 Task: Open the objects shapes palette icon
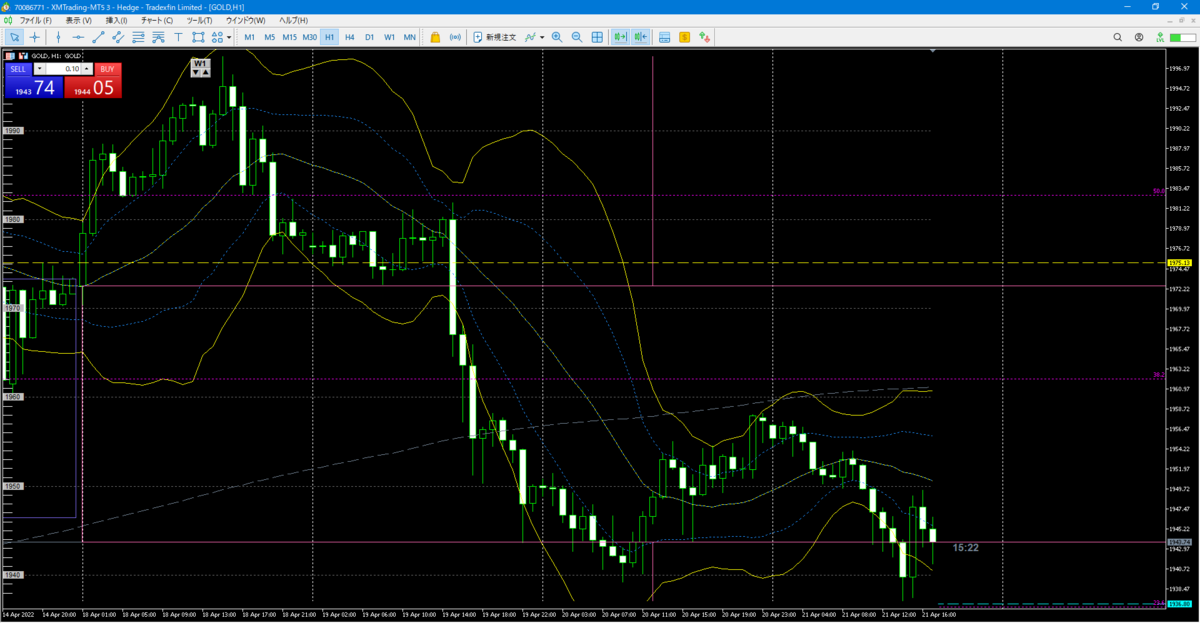pos(217,37)
